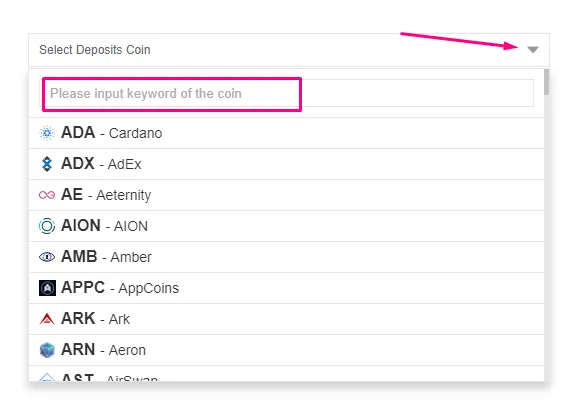Click the AION circular logo icon
Image resolution: width=571 pixels, height=409 pixels.
click(47, 226)
